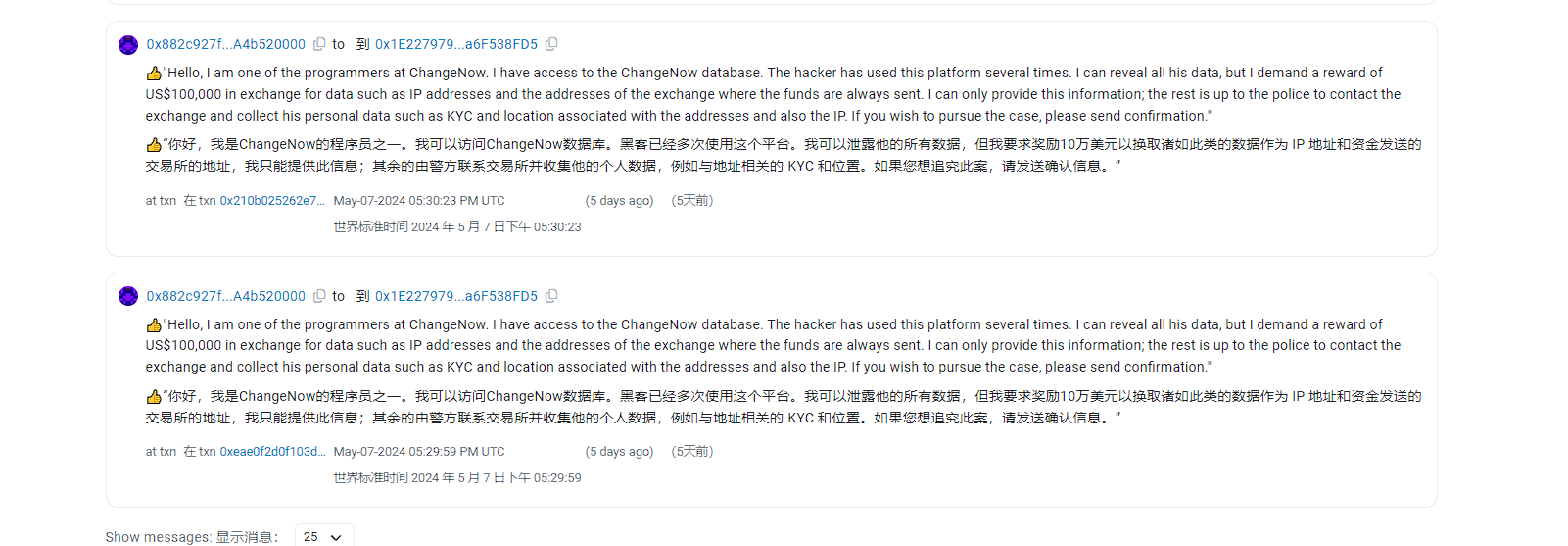Open sender address 0x882c927f...A4b520000 in top message

click(226, 44)
